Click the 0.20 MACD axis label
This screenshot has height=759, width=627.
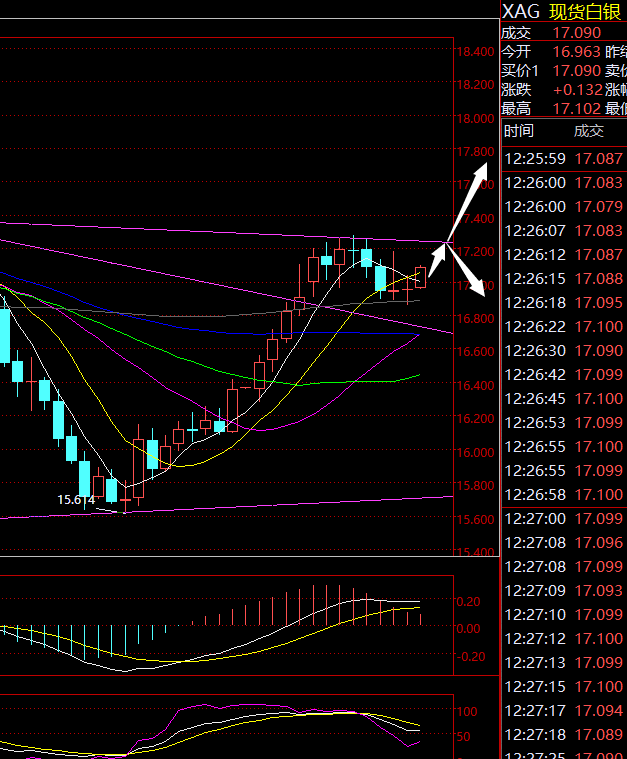pyautogui.click(x=468, y=602)
